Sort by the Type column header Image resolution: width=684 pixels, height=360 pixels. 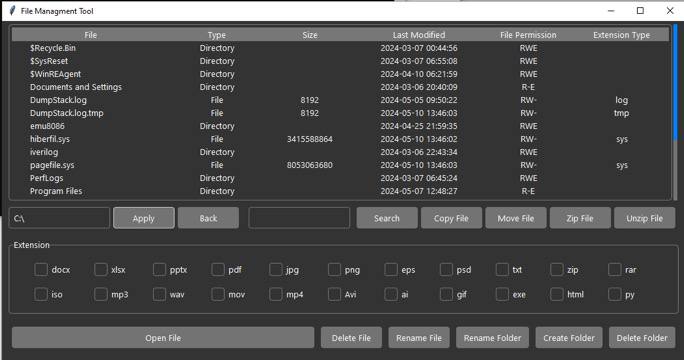(217, 35)
